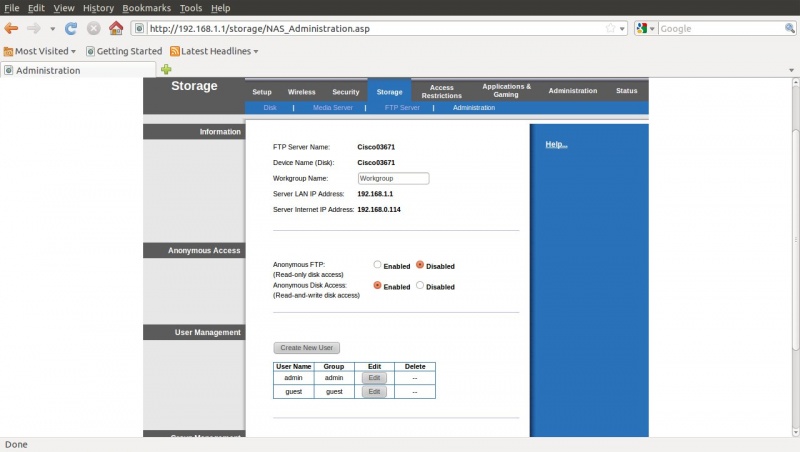The image size is (800, 452).
Task: Click the Latest Headlines feed icon
Action: [x=176, y=51]
